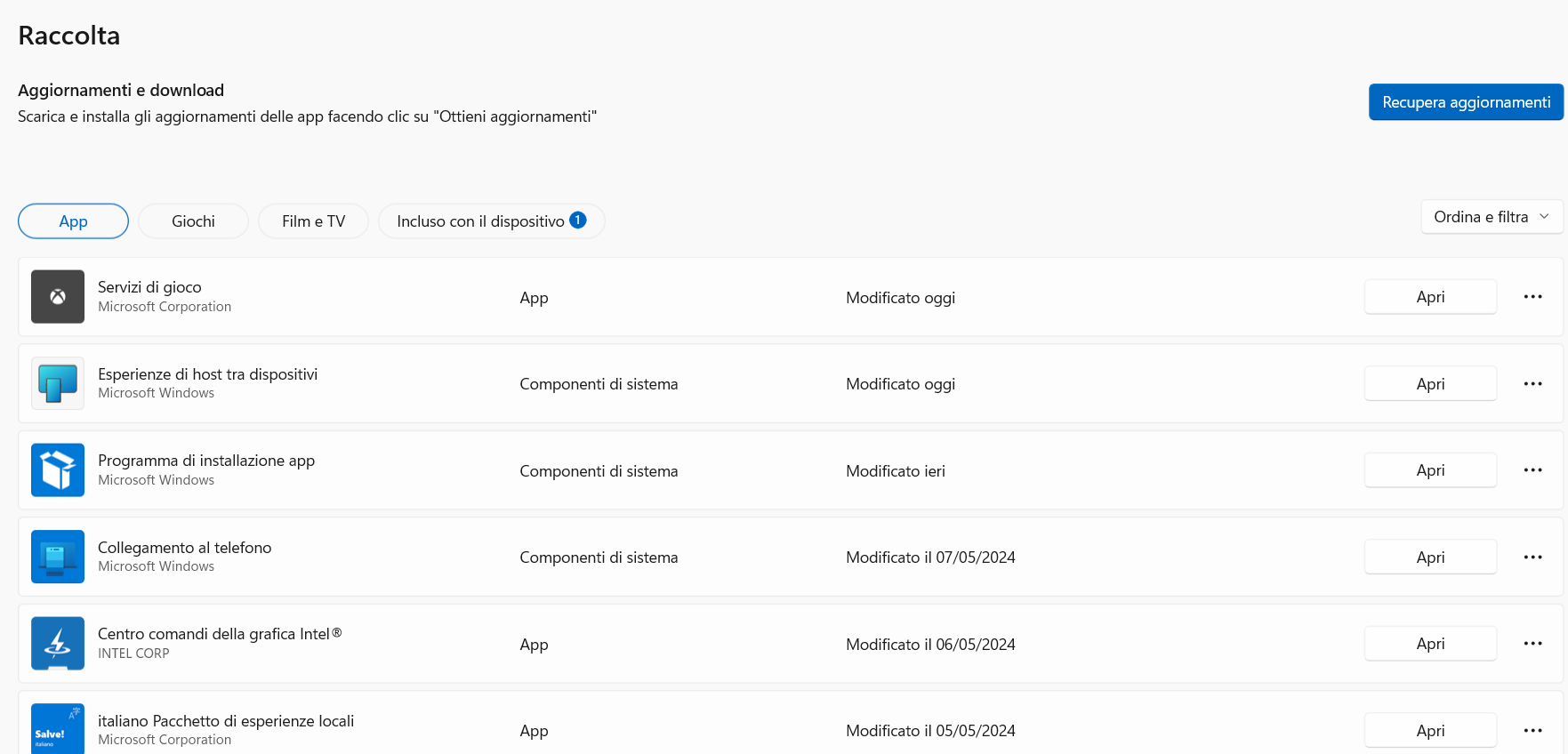Image resolution: width=1568 pixels, height=754 pixels.
Task: Click Modificato ieri text
Action: click(x=896, y=471)
